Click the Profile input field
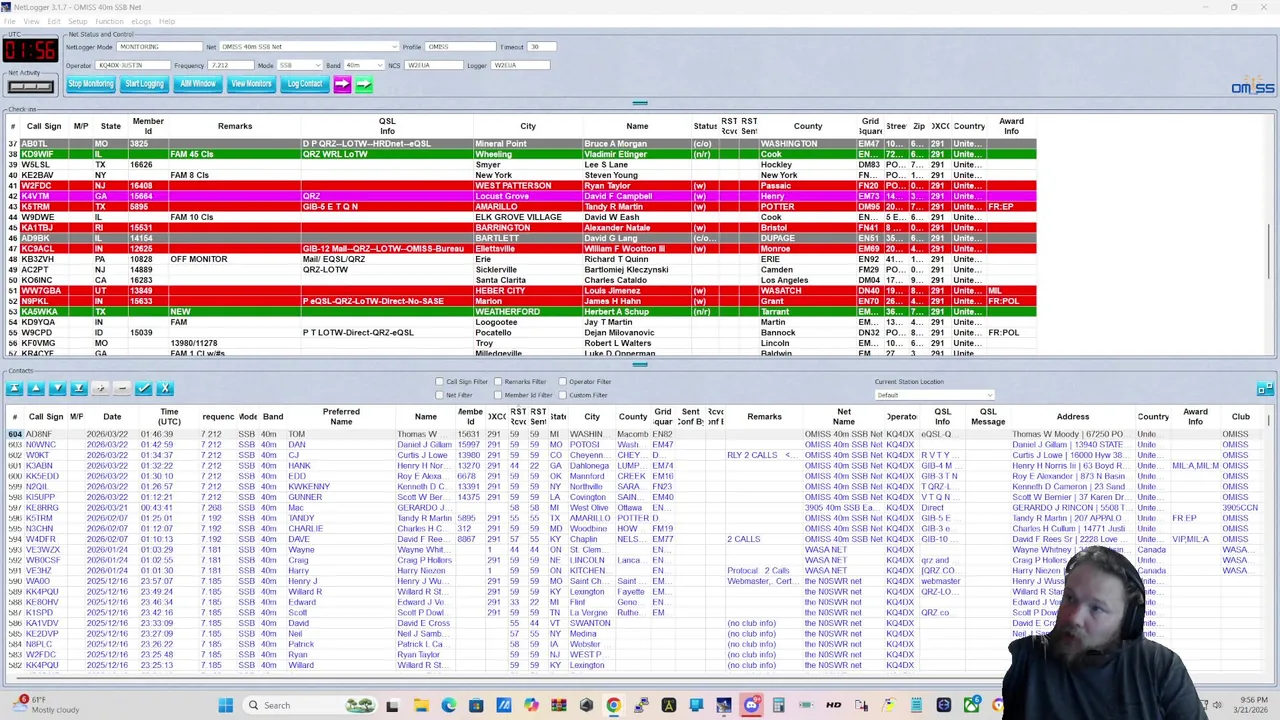 coord(460,46)
